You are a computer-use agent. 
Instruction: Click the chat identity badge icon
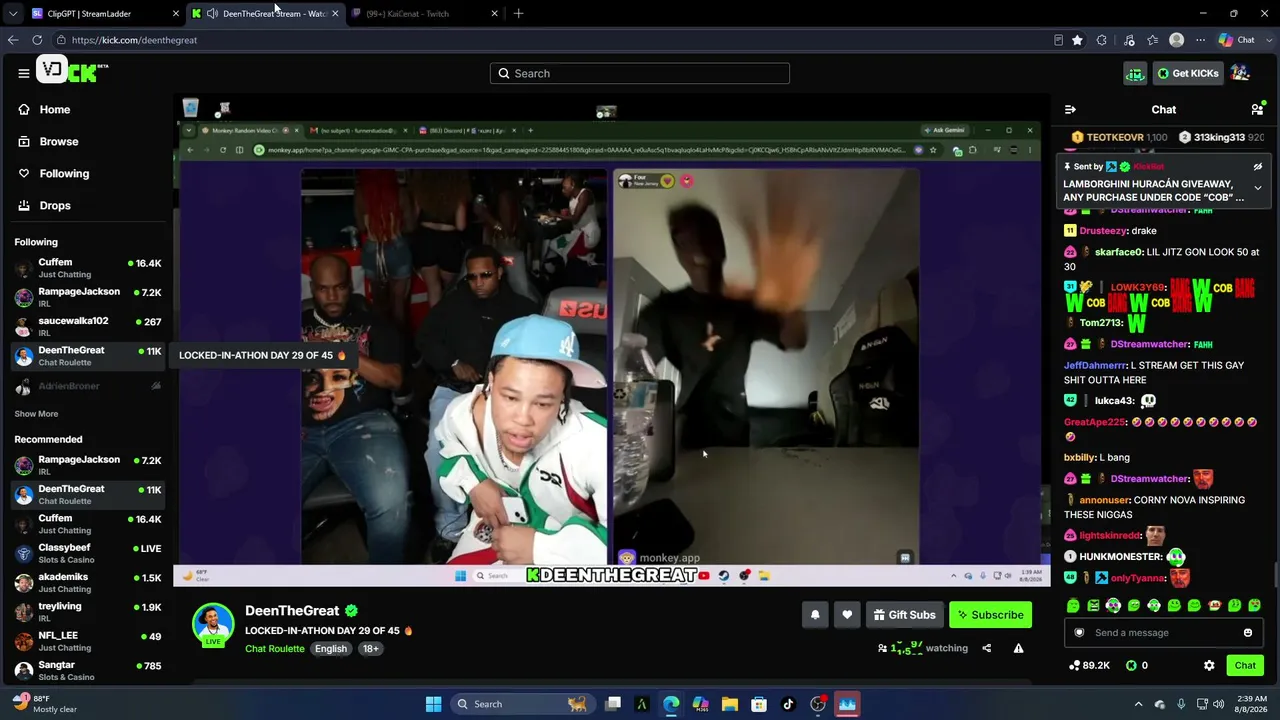[x=1079, y=632]
